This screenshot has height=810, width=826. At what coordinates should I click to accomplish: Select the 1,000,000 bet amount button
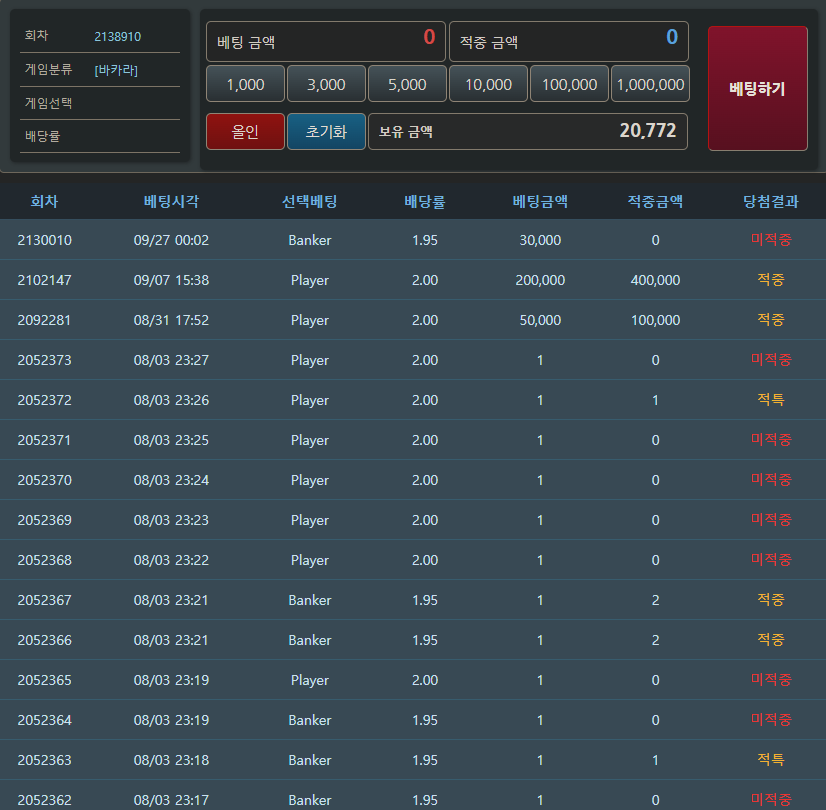(x=650, y=84)
